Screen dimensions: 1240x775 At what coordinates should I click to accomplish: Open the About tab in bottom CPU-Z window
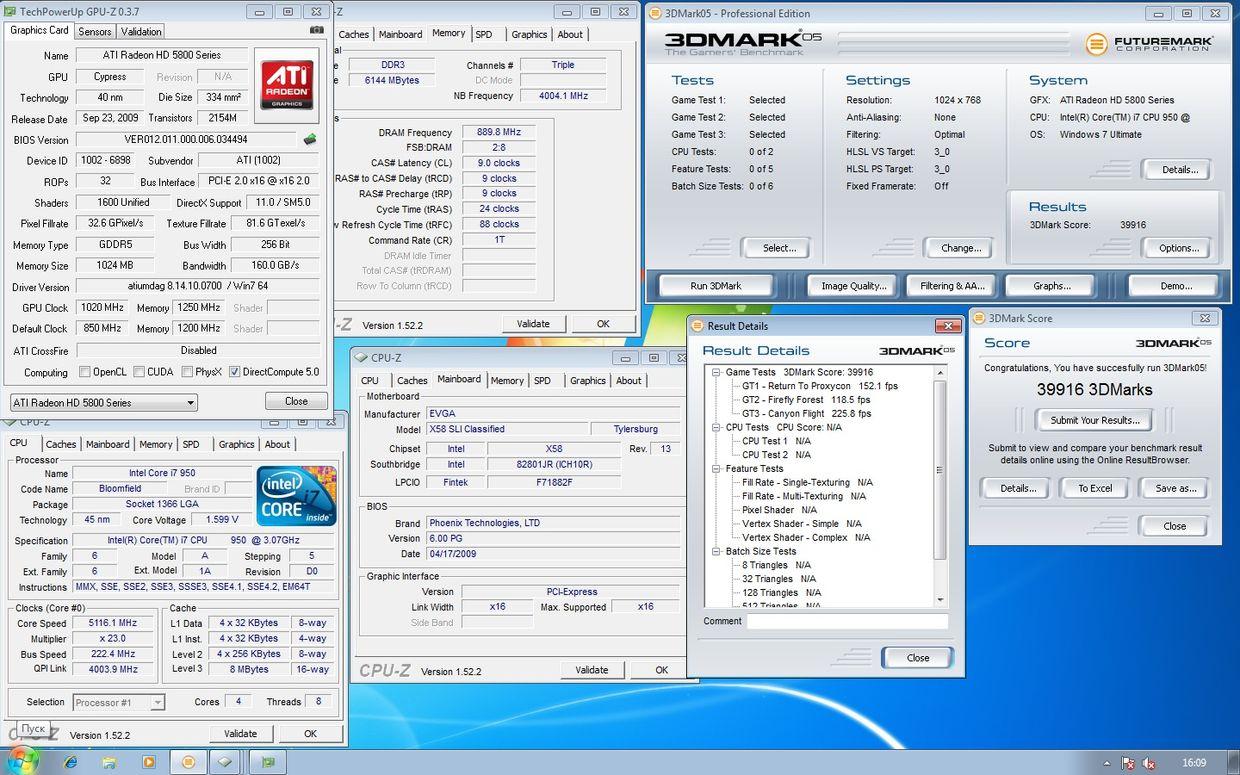pos(278,444)
